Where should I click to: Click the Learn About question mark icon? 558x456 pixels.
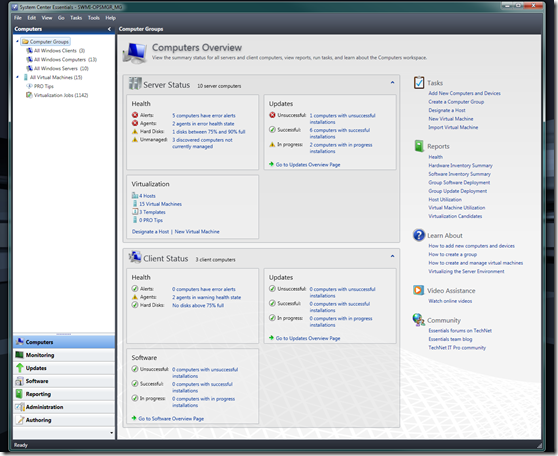419,235
